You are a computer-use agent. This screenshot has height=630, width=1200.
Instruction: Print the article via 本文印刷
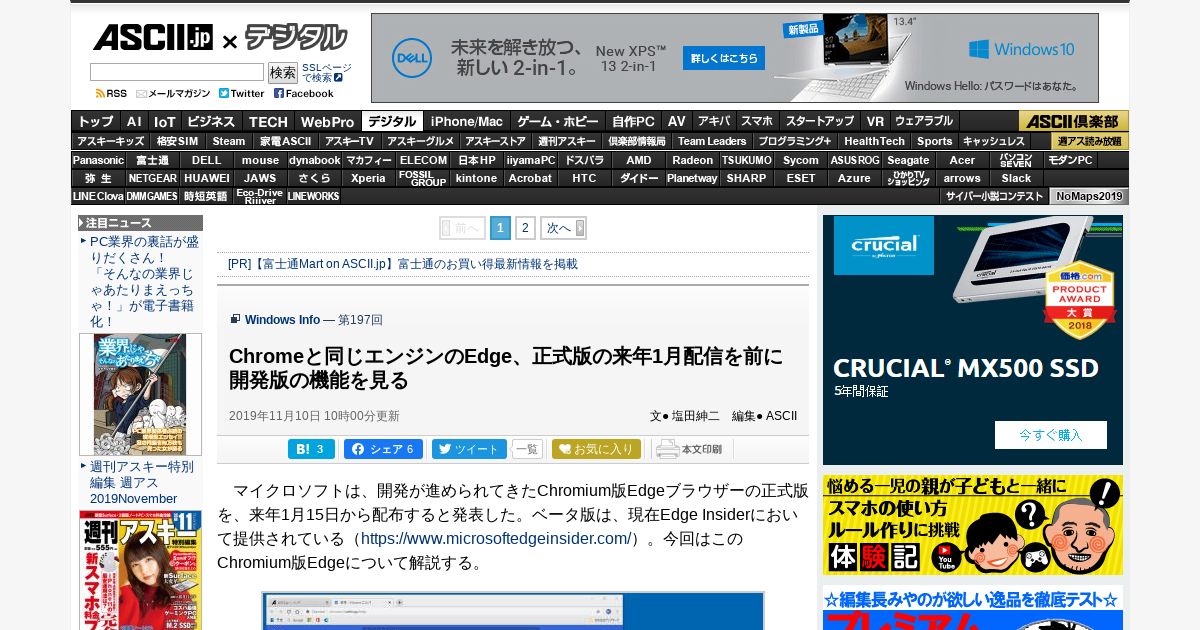[x=690, y=449]
